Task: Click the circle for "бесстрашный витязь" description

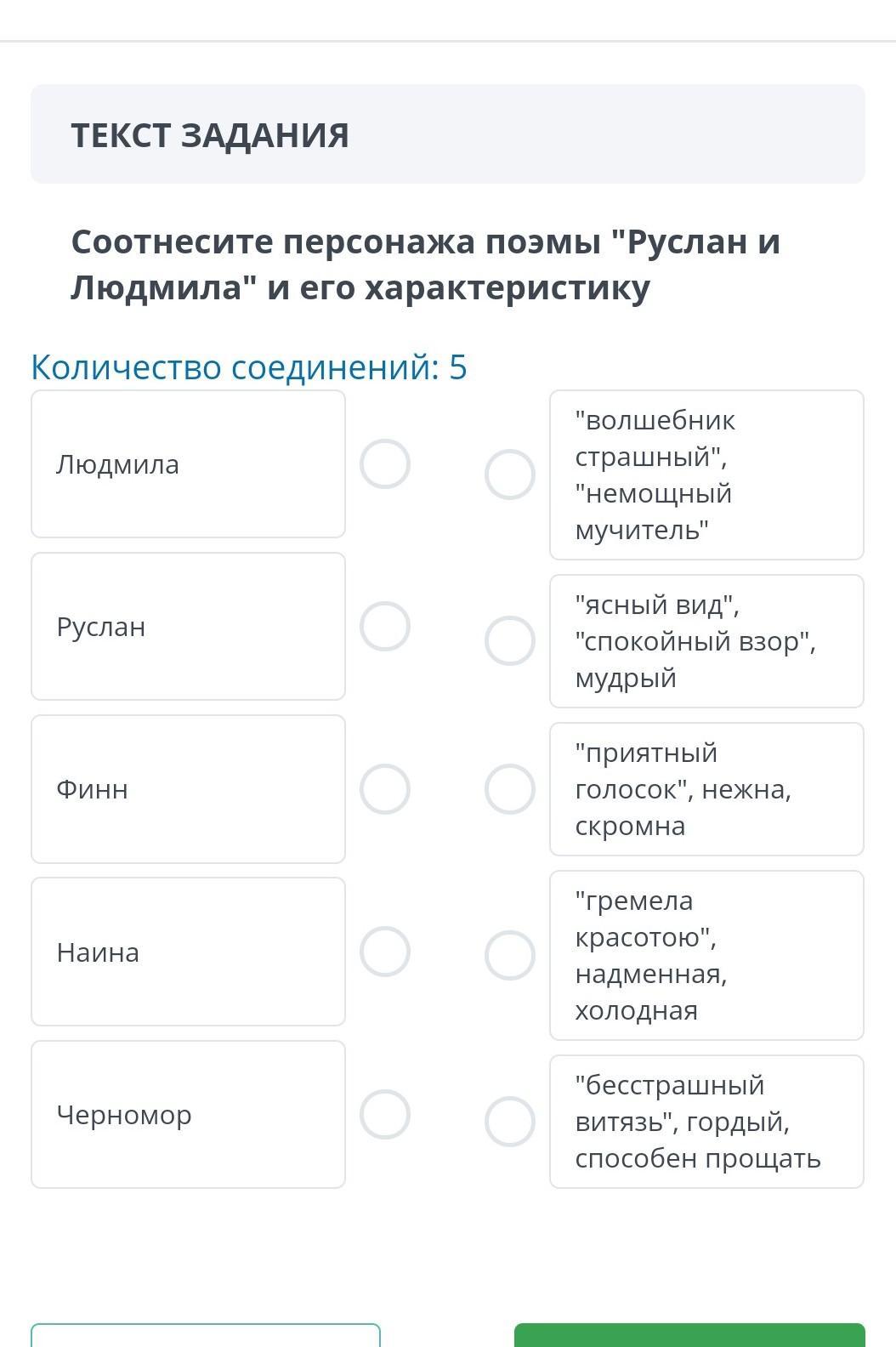Action: coord(510,1122)
